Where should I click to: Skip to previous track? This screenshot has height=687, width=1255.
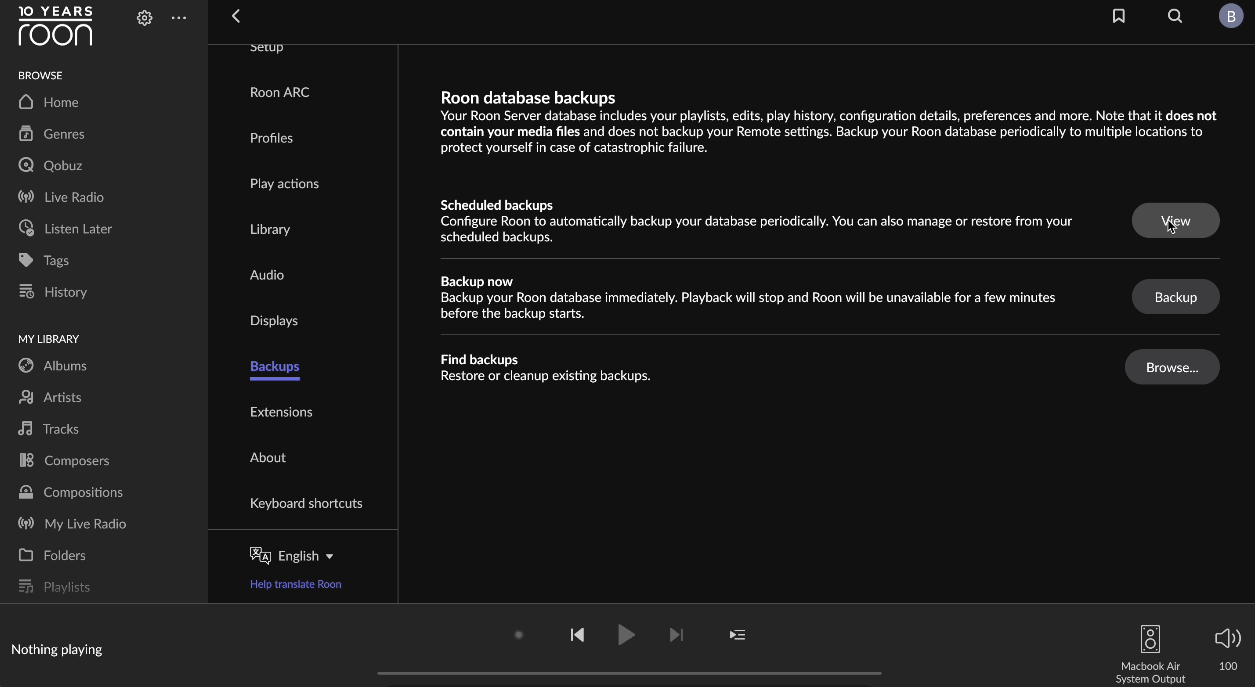(x=577, y=635)
